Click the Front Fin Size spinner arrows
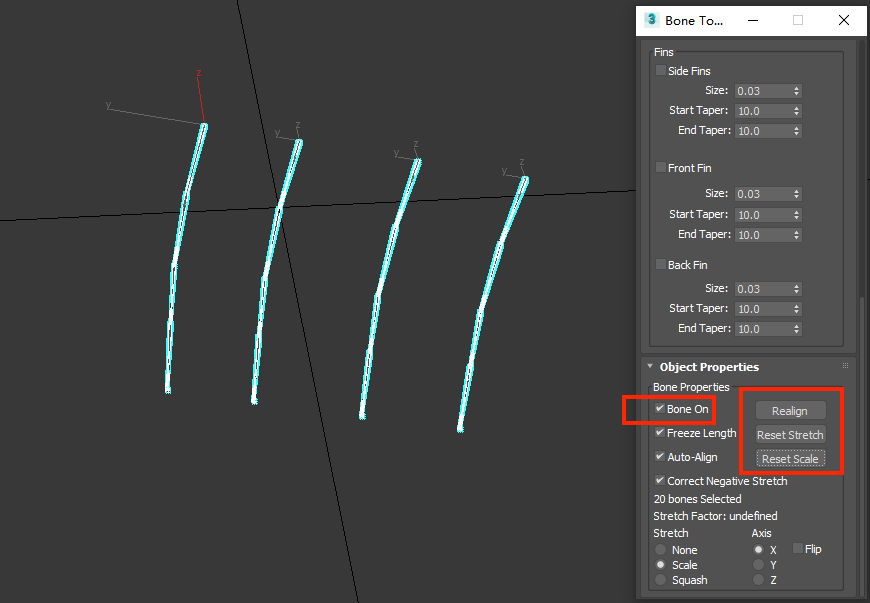Image resolution: width=870 pixels, height=603 pixels. click(797, 194)
